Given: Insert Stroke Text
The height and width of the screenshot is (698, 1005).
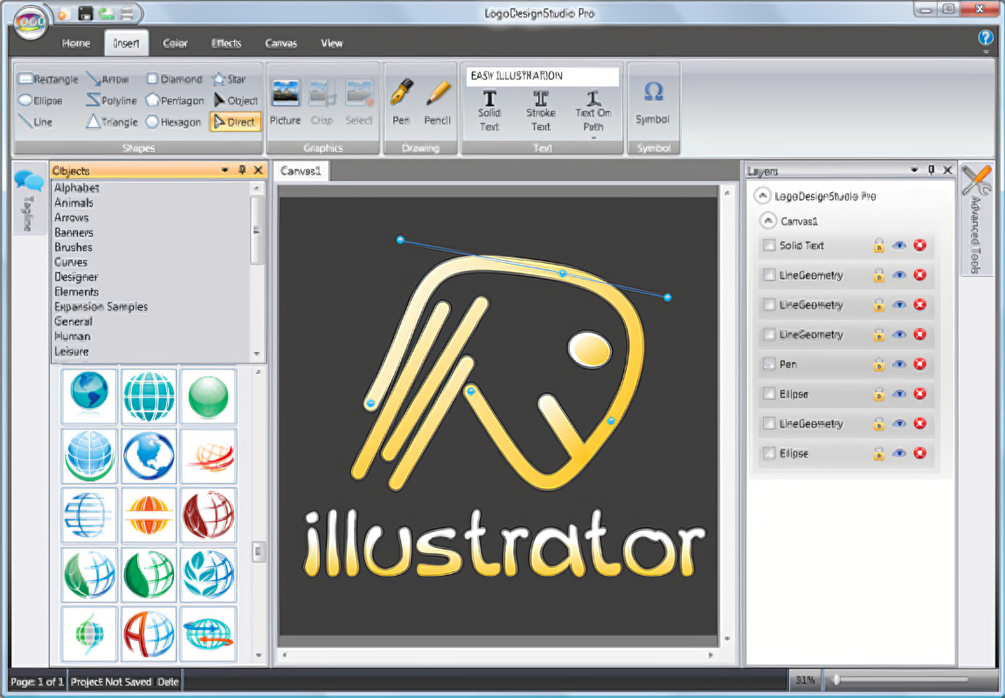Looking at the screenshot, I should coord(540,111).
